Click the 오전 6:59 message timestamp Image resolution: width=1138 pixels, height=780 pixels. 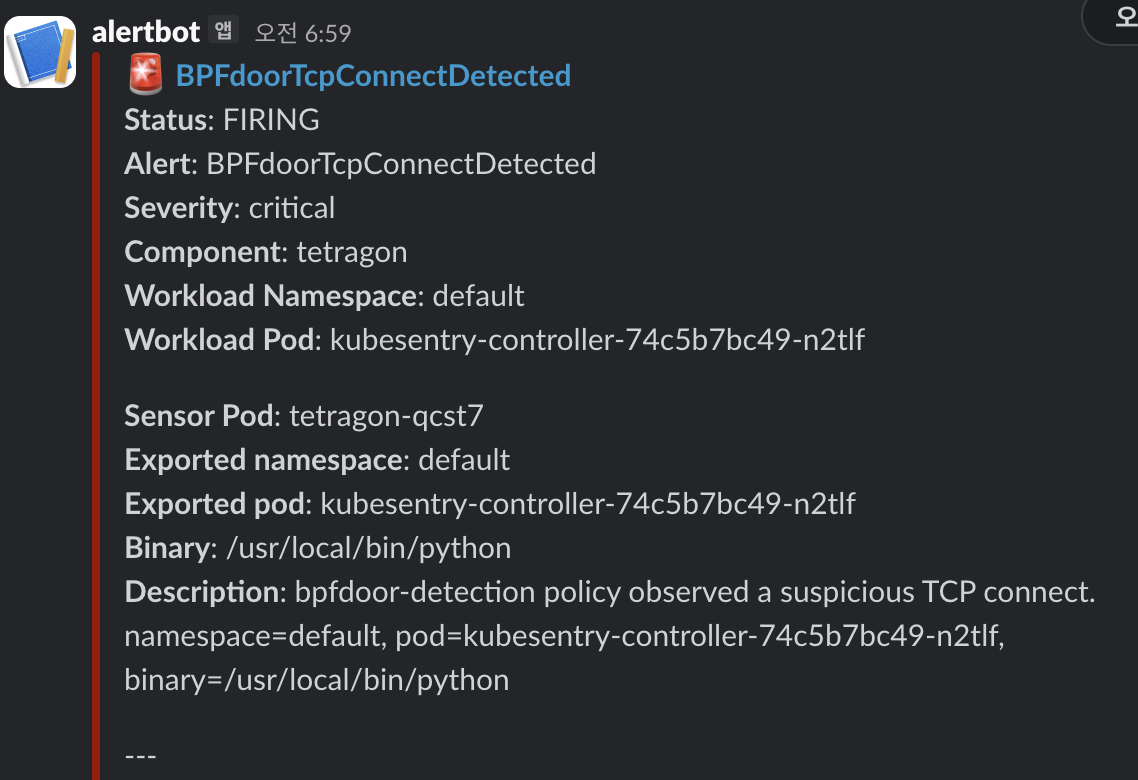(x=303, y=33)
